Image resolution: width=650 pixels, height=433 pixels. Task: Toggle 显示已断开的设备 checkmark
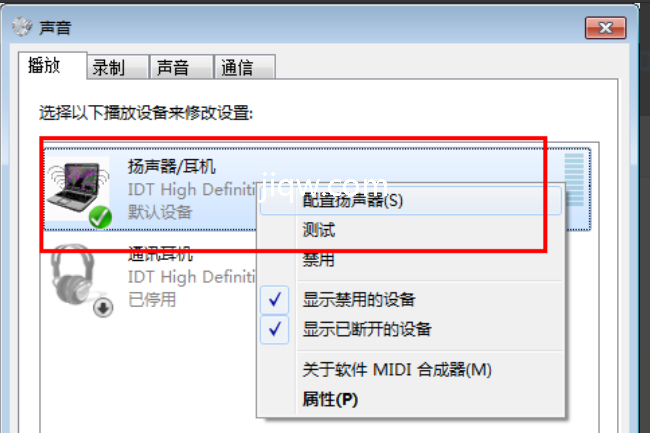[274, 329]
